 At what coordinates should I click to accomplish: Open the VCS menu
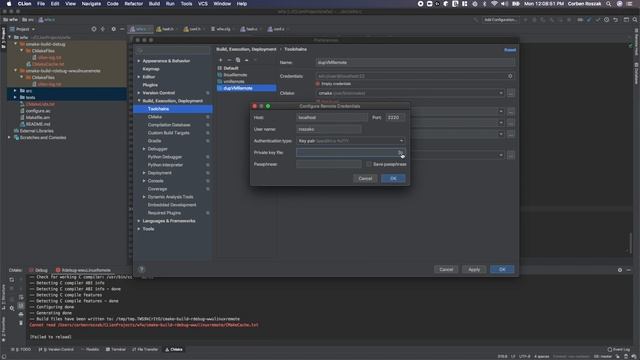(x=202, y=4)
